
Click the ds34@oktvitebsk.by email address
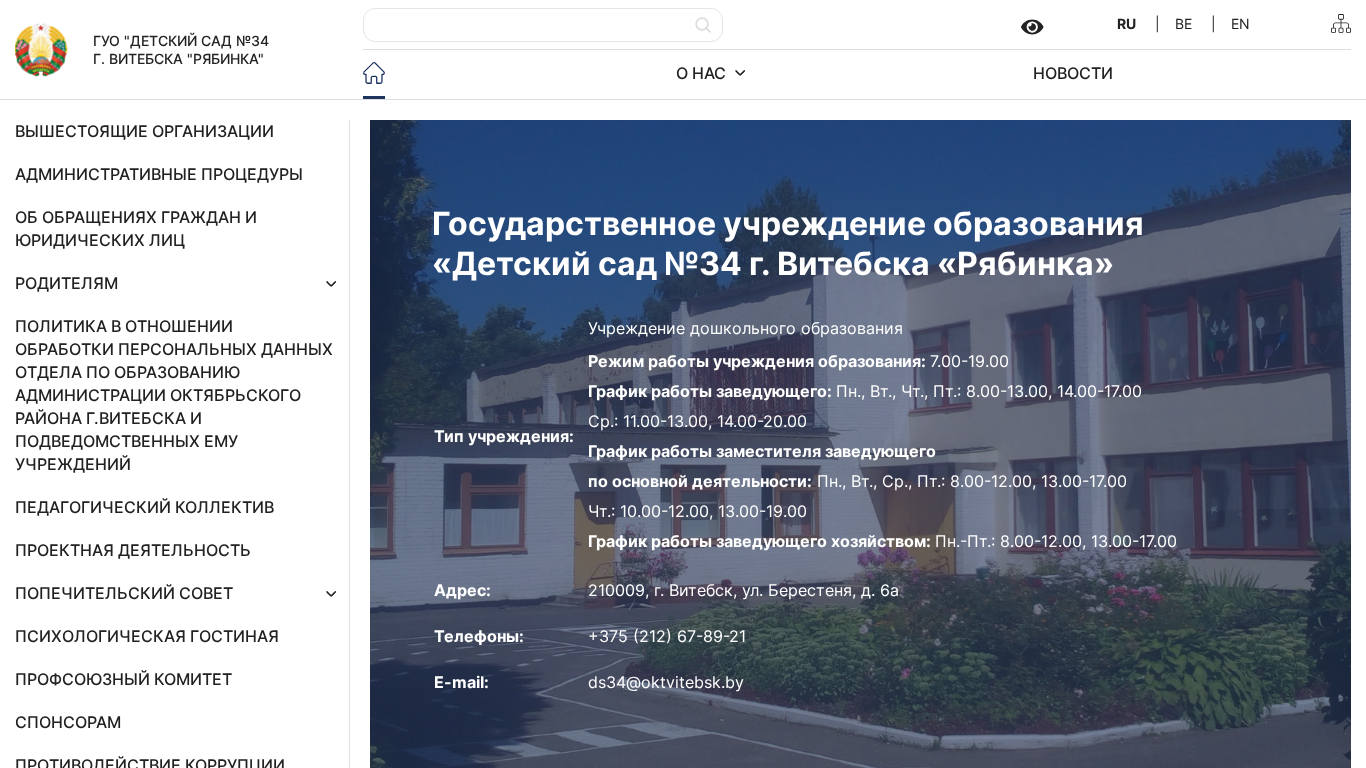665,683
